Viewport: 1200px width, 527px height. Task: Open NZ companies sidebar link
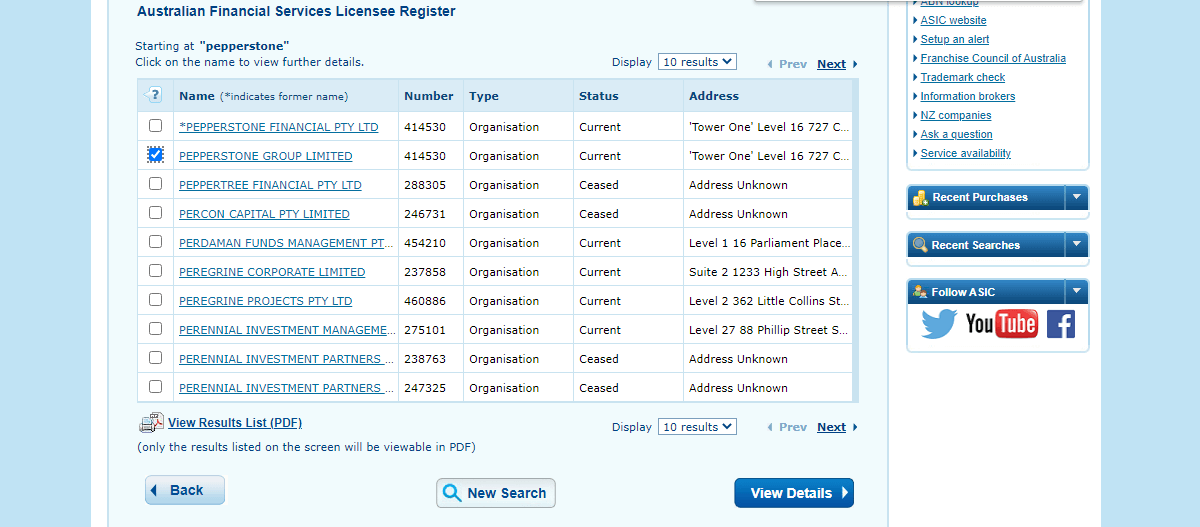[x=956, y=115]
